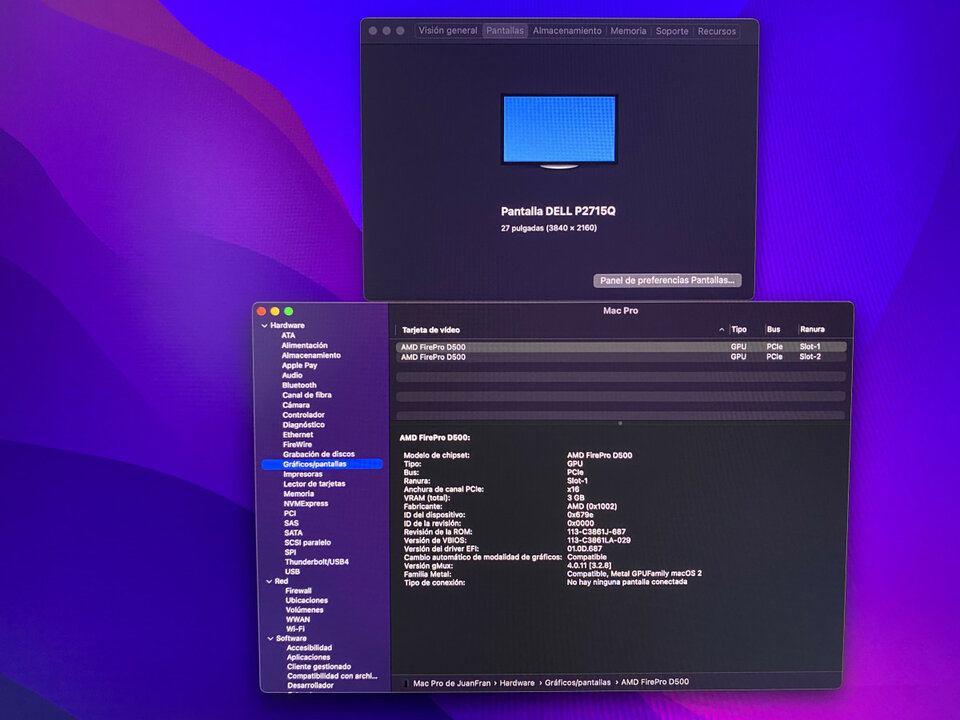960x720 pixels.
Task: Click "Panel de preferencias Pantallas…" button
Action: click(668, 281)
